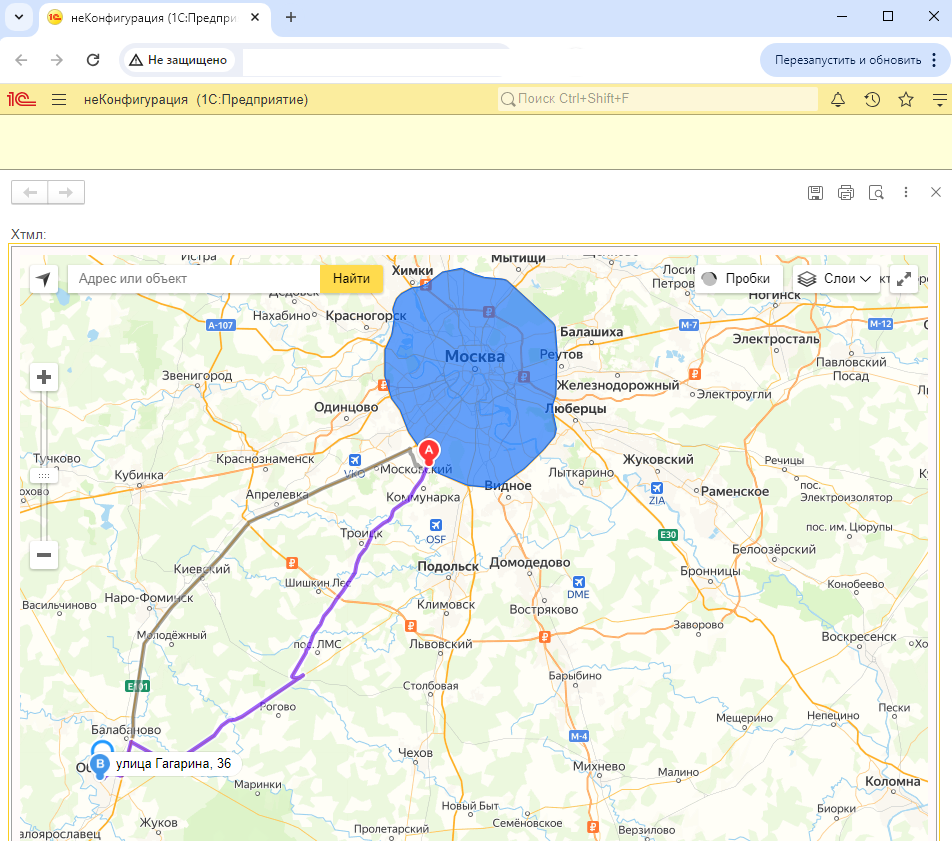Open the service settings menu icon
This screenshot has height=841, width=952.
pos(939,100)
